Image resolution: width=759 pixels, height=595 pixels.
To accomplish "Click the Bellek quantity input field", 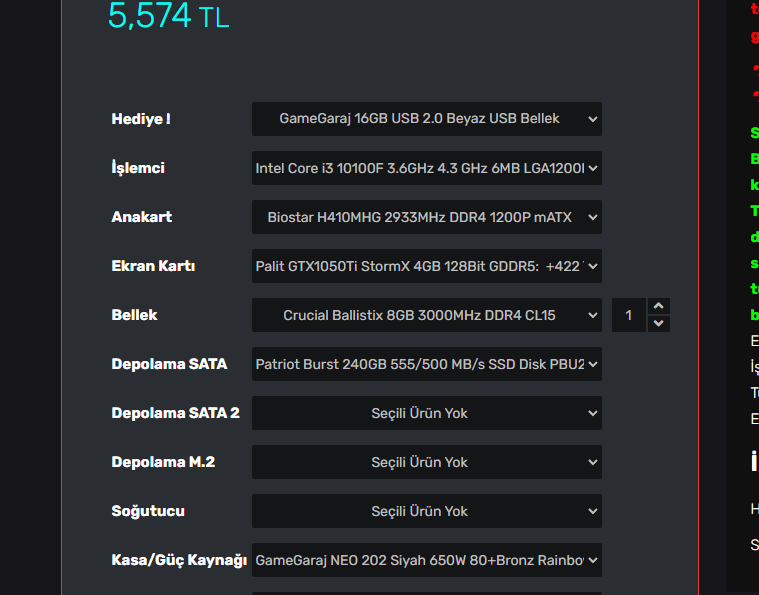I will [x=629, y=315].
